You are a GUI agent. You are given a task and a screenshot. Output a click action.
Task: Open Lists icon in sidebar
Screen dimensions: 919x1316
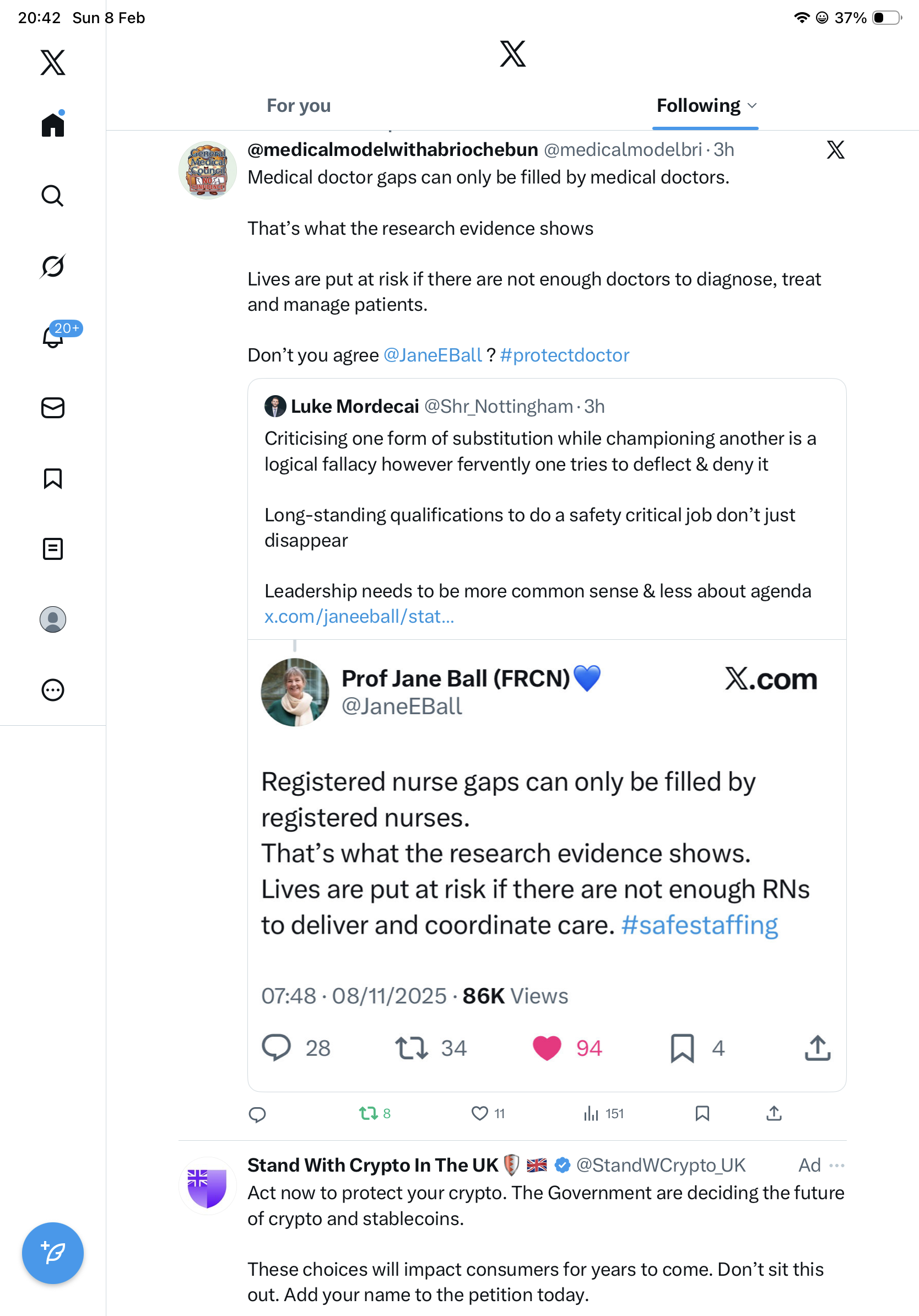[53, 548]
